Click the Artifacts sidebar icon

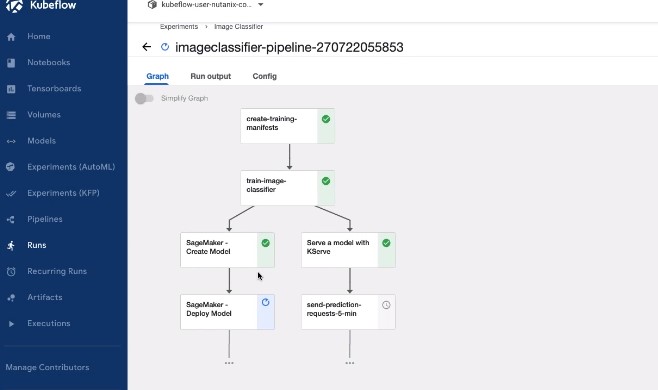click(x=11, y=298)
